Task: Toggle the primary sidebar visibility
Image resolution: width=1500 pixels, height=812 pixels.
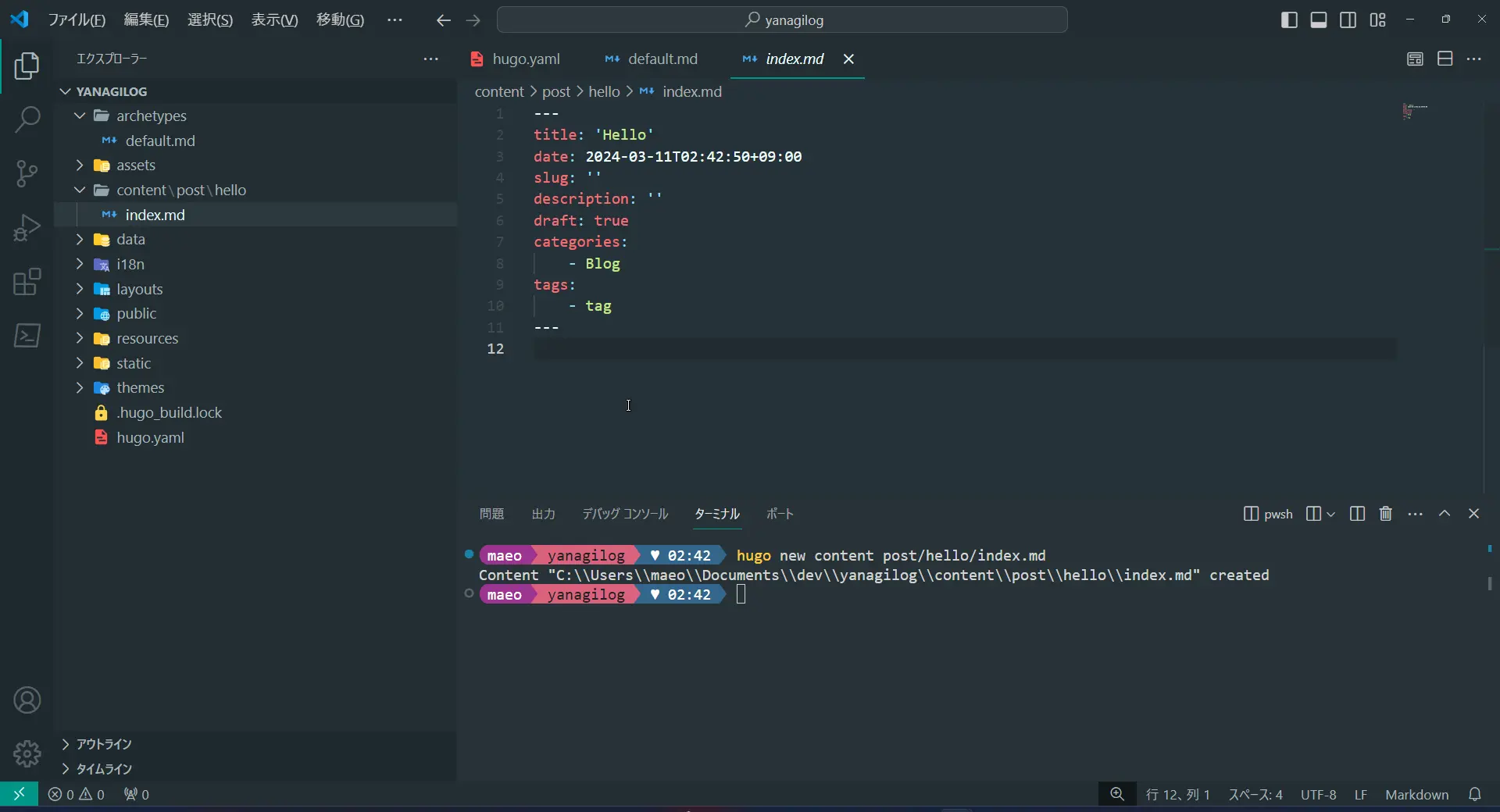Action: [1289, 20]
